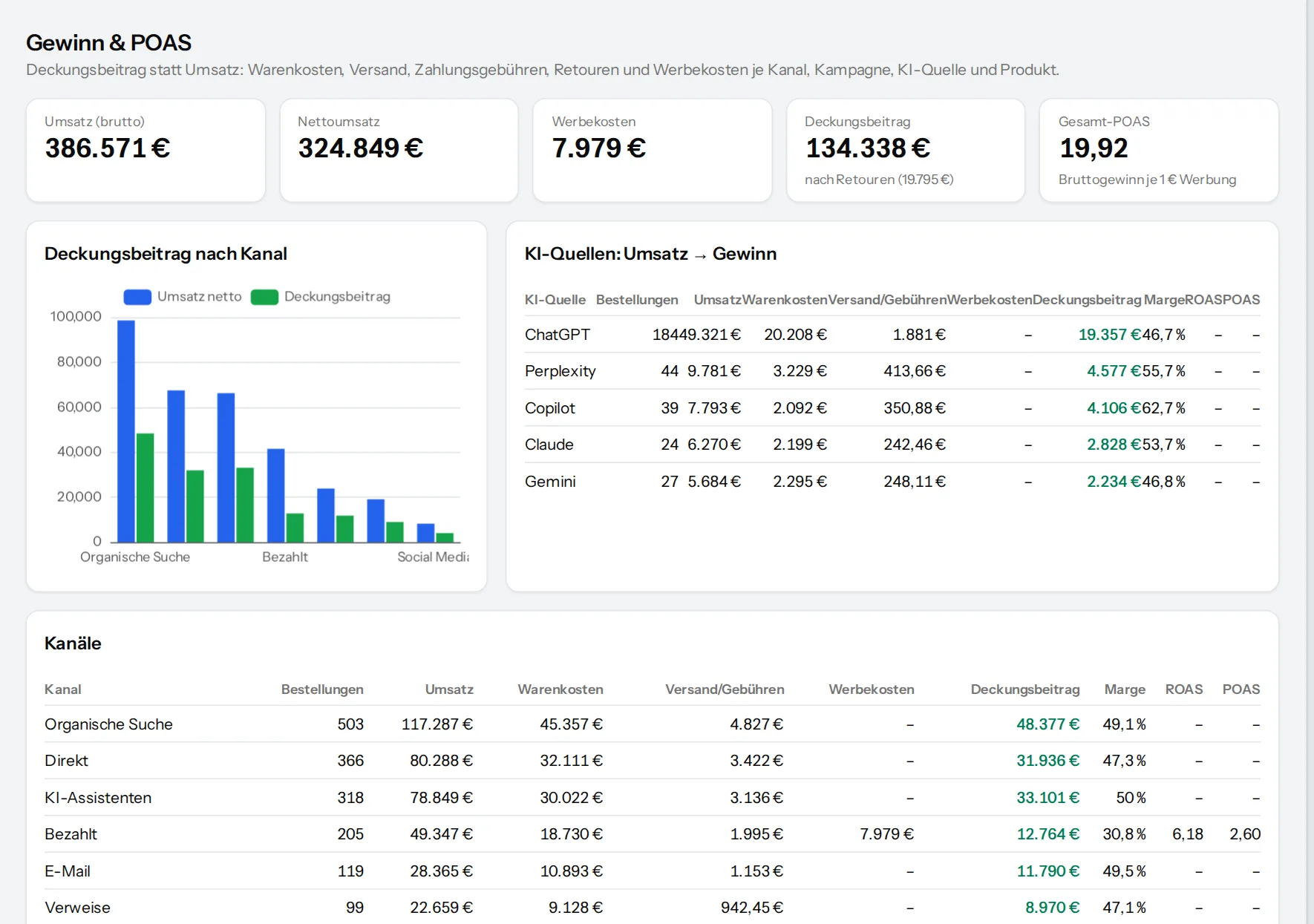Click Organische Suche Deckungsbeitrag 48.377 €

[1048, 724]
